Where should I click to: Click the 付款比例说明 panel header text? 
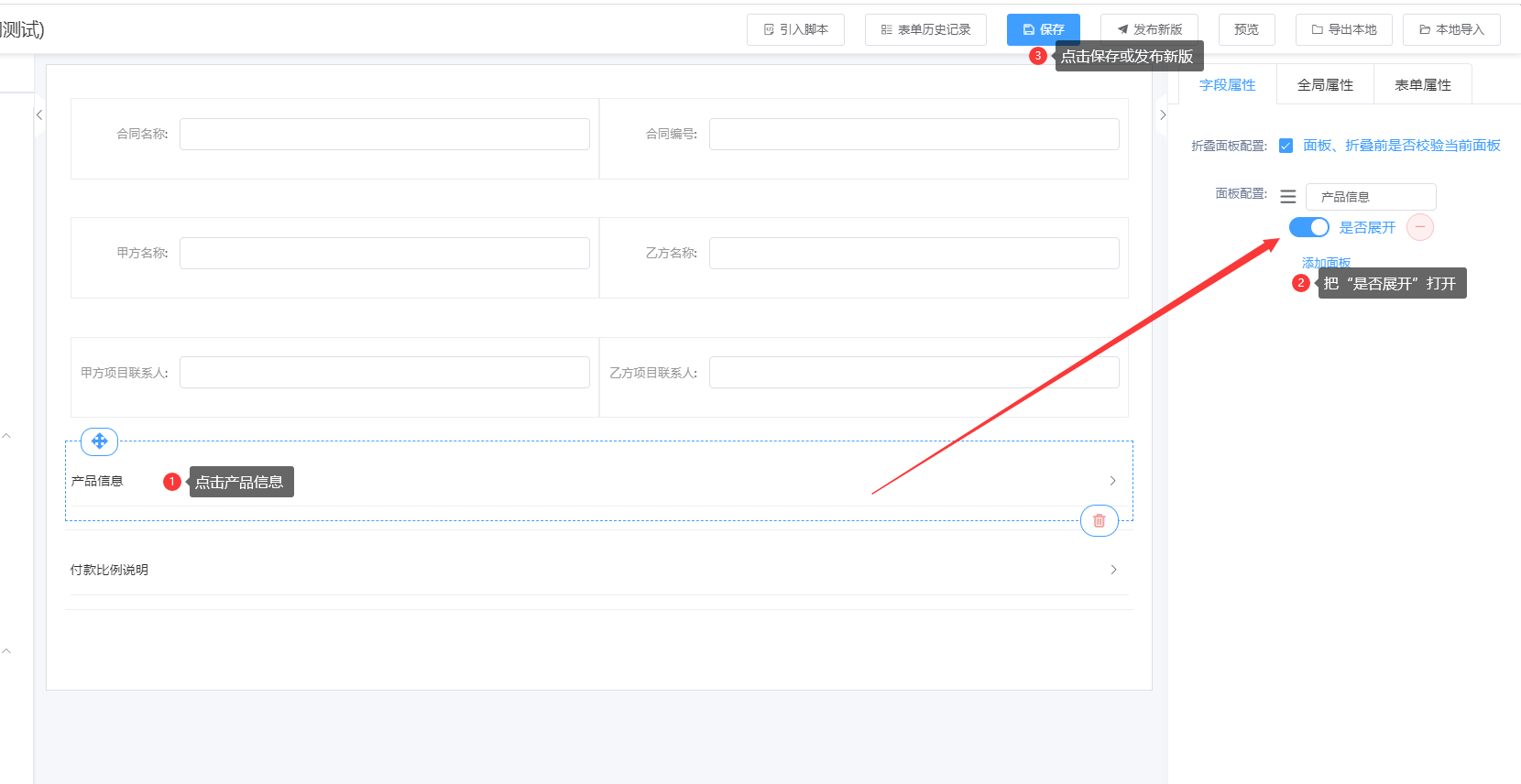(109, 570)
